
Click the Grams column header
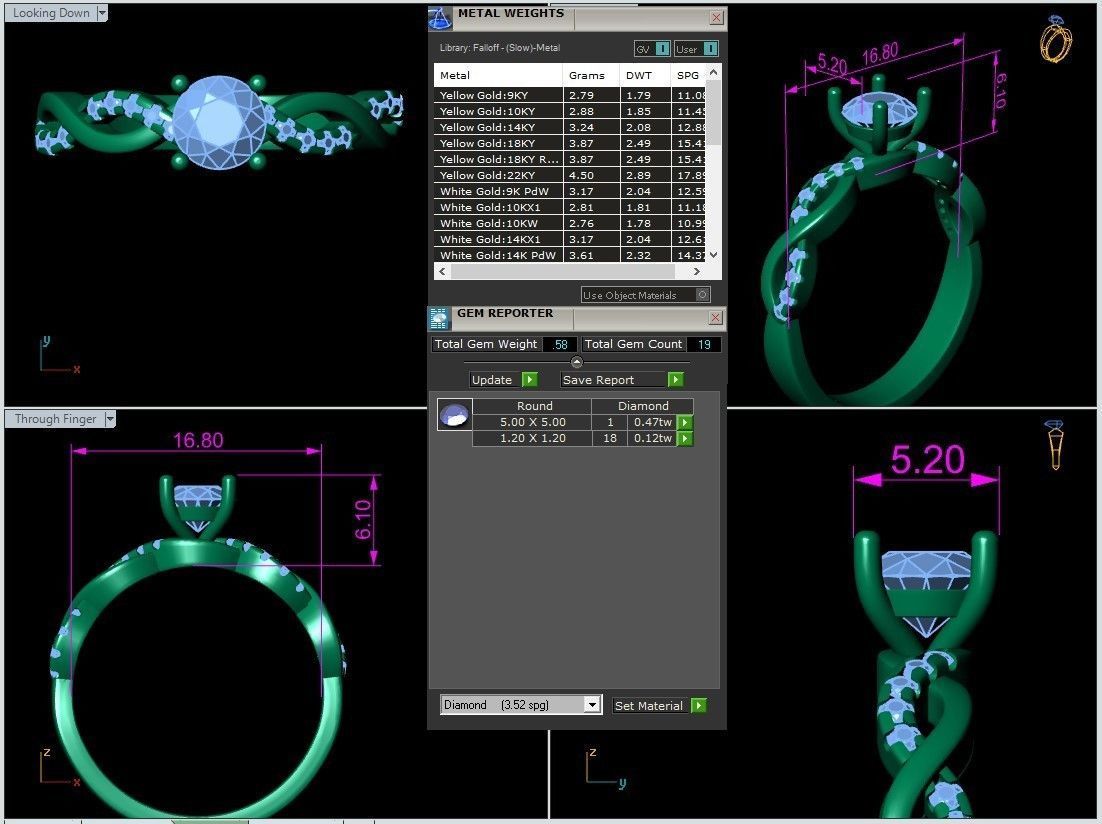point(591,75)
